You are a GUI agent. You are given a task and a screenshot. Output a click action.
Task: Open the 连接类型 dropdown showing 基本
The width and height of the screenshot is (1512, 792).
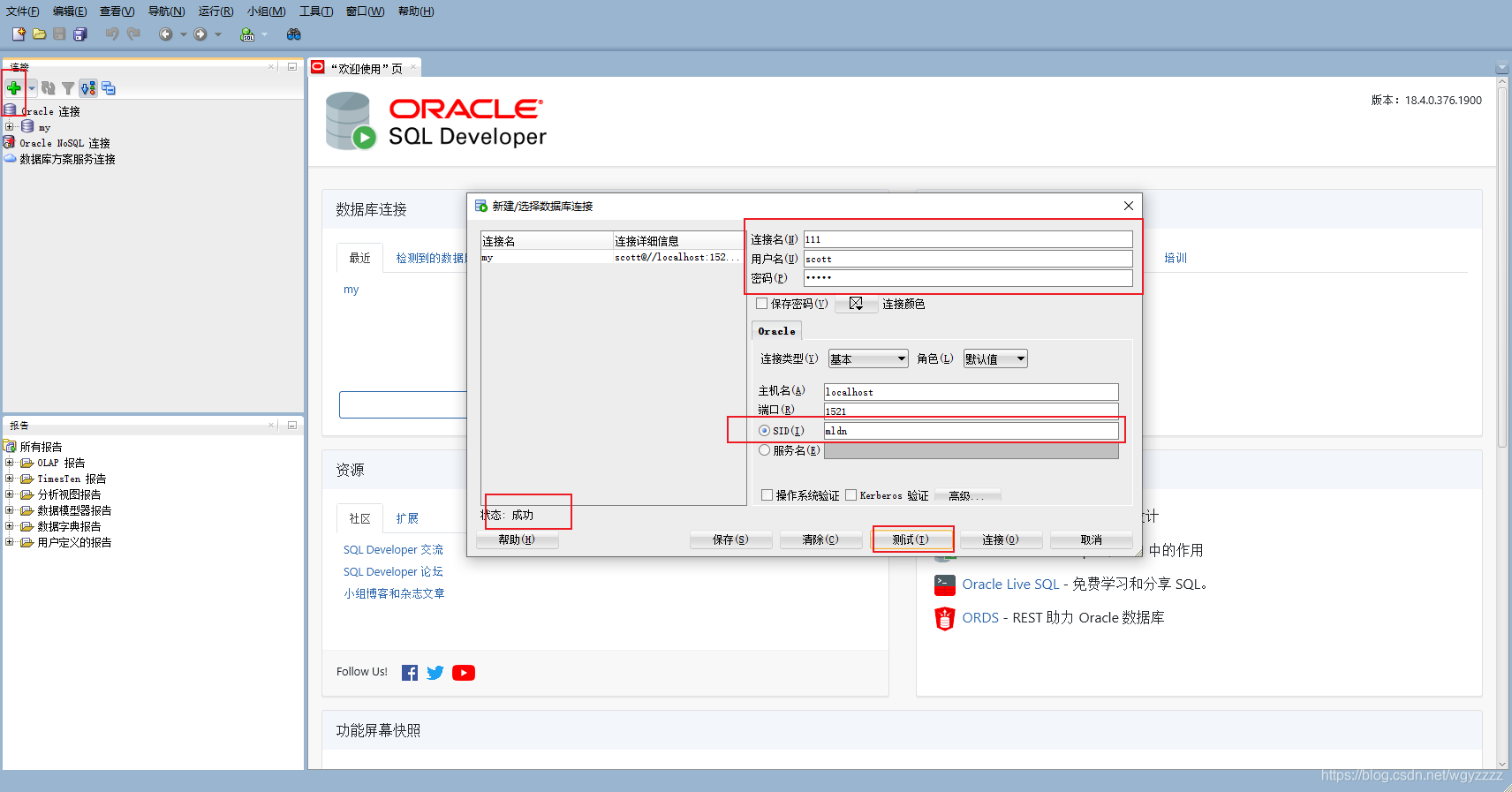(868, 358)
